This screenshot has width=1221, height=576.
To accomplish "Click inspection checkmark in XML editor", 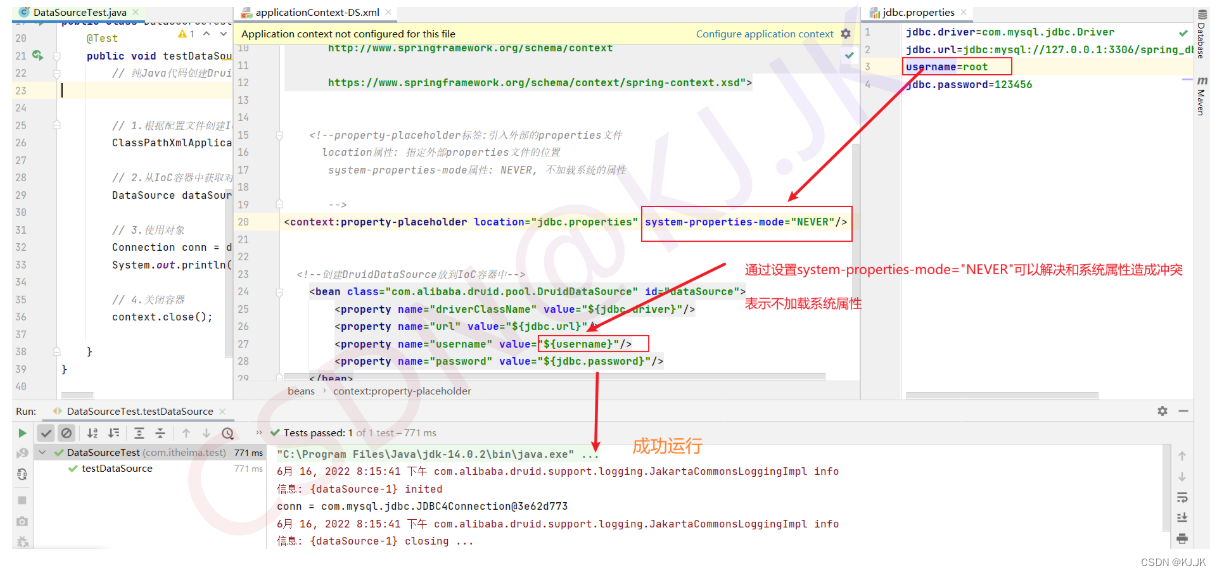I will tap(849, 56).
